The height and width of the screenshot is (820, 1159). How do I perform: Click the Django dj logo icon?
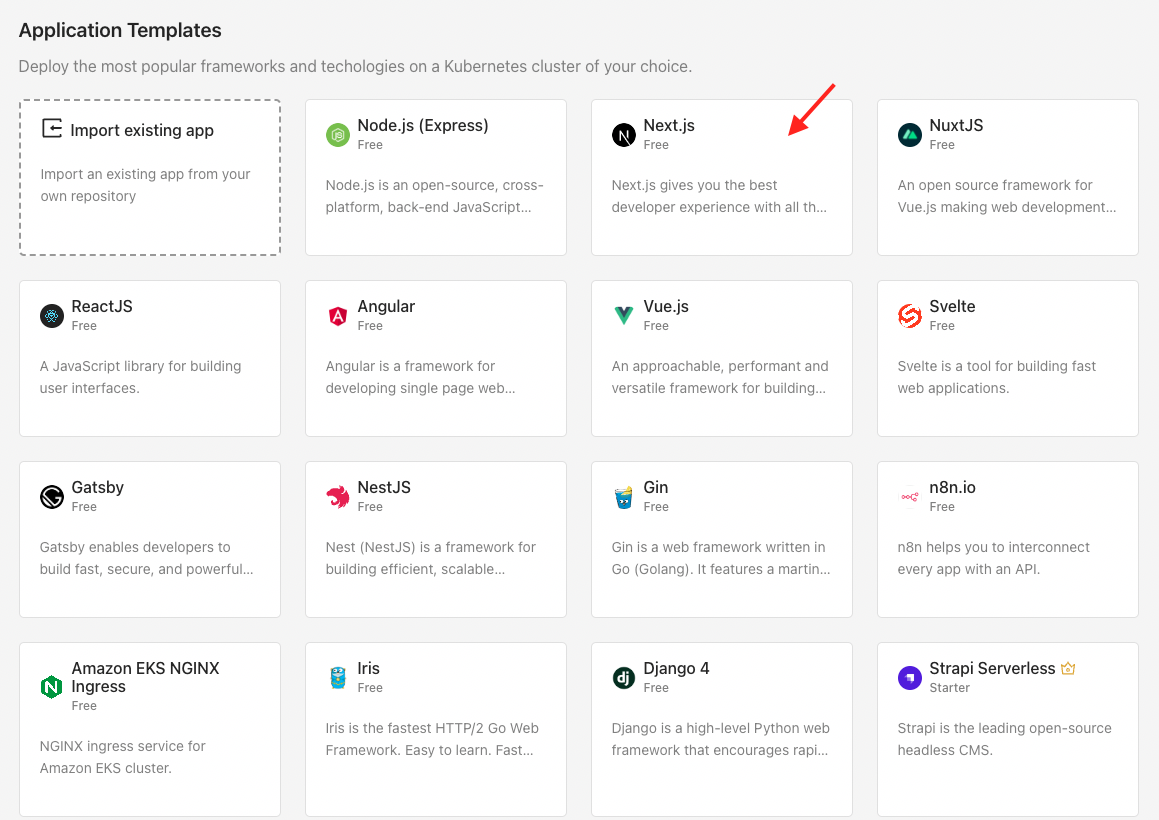tap(624, 677)
